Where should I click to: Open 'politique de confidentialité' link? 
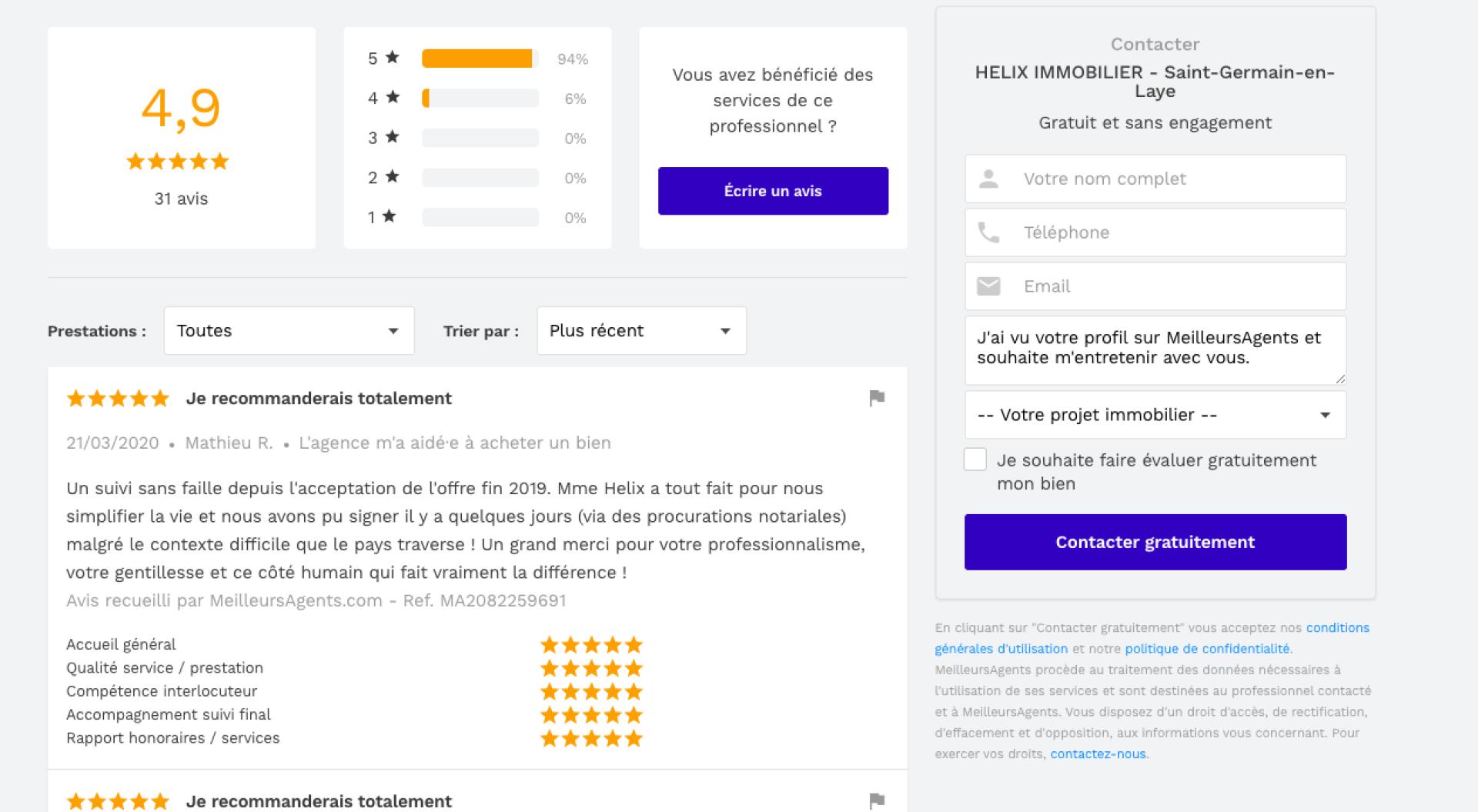point(1207,649)
